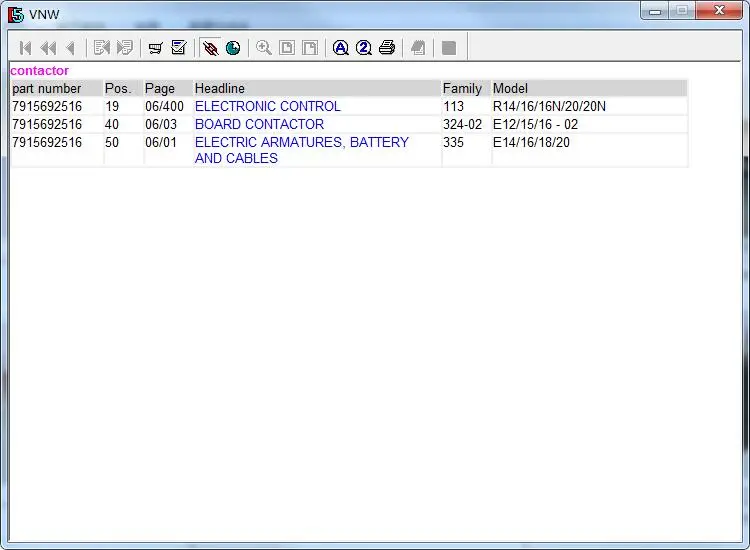
Task: Click the VNW application icon in title bar
Action: point(15,15)
